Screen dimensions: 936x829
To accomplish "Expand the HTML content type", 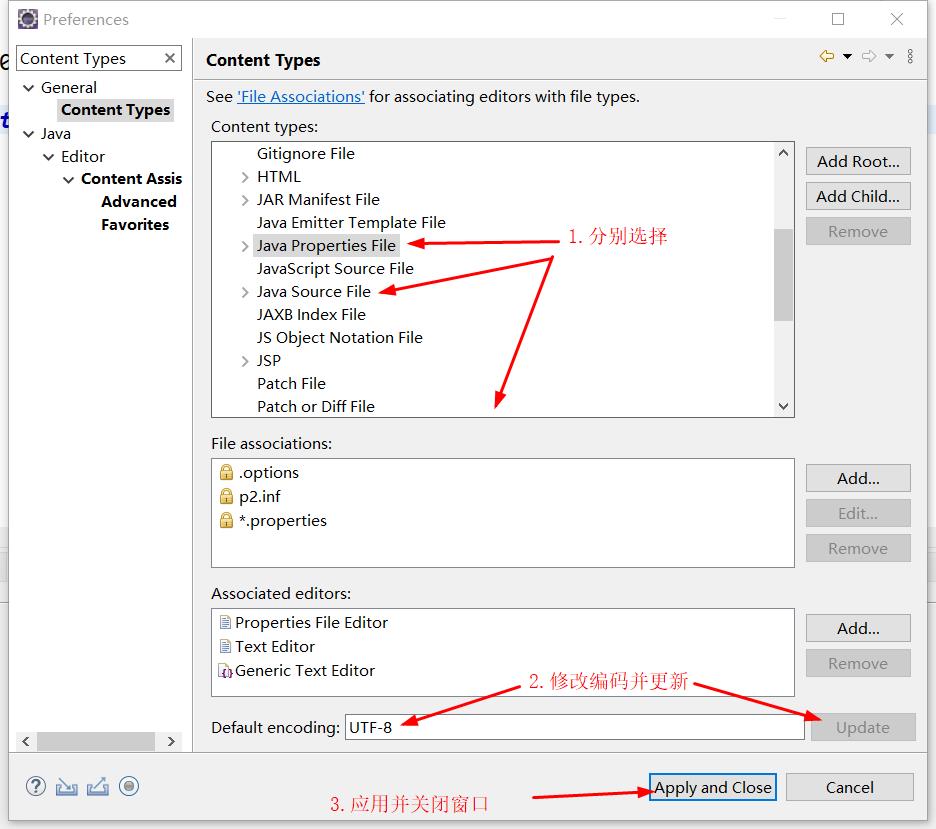I will [x=245, y=177].
